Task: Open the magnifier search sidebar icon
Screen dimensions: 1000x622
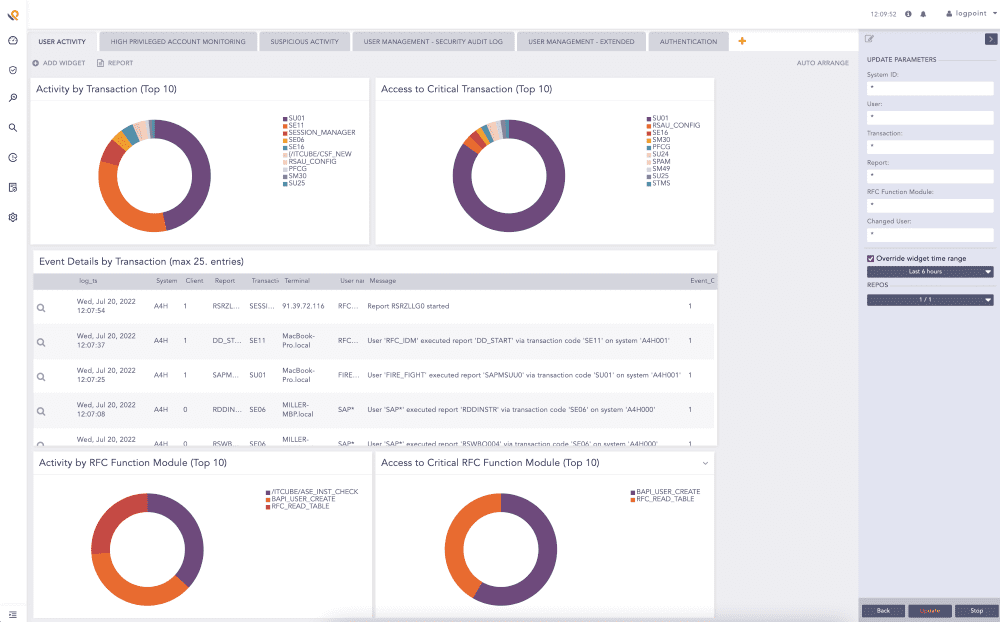Action: (13, 128)
